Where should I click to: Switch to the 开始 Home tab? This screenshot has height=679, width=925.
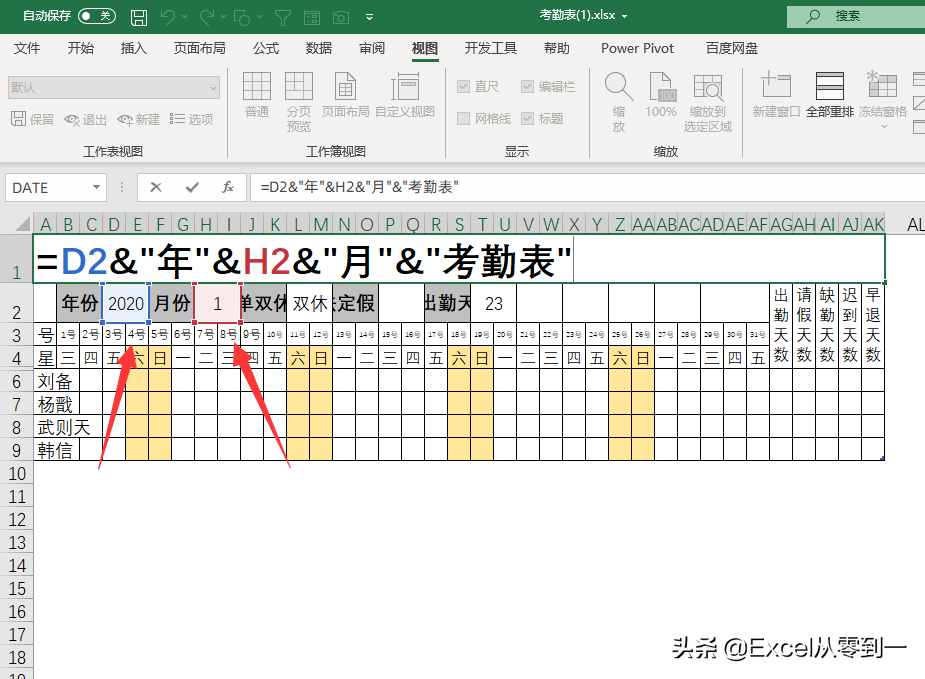click(80, 48)
